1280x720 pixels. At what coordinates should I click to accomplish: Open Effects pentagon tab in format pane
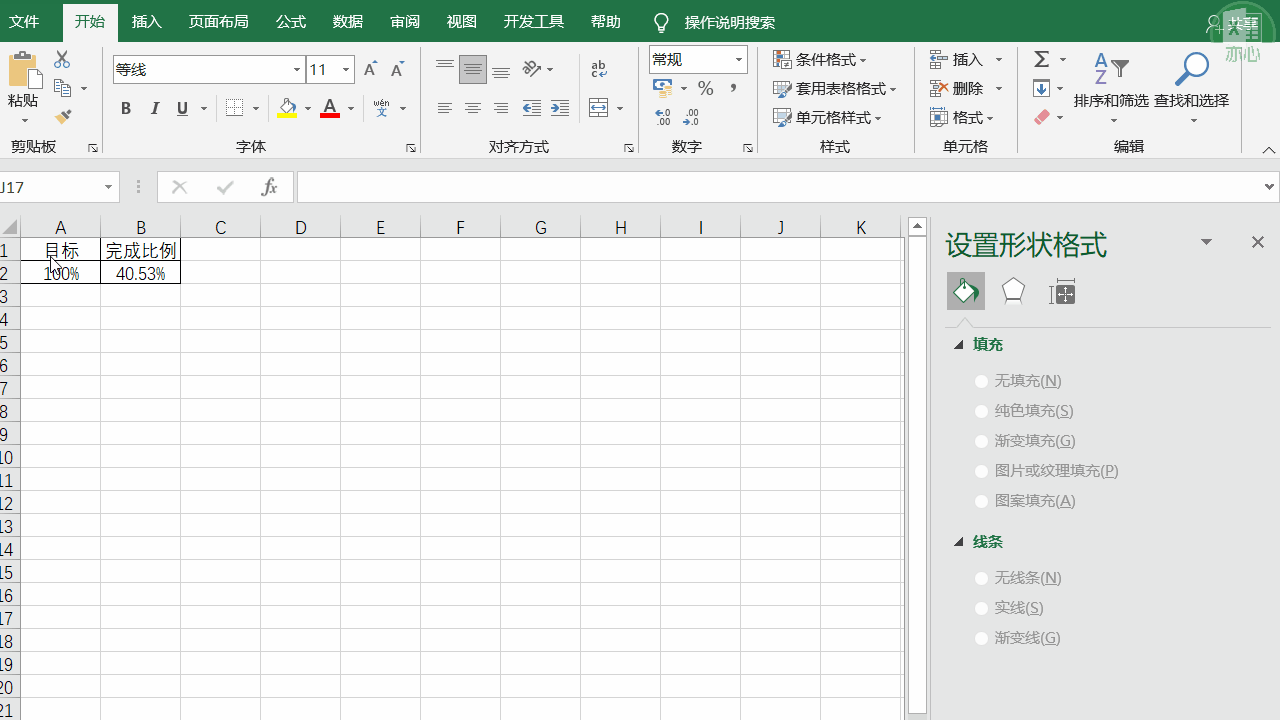1013,291
